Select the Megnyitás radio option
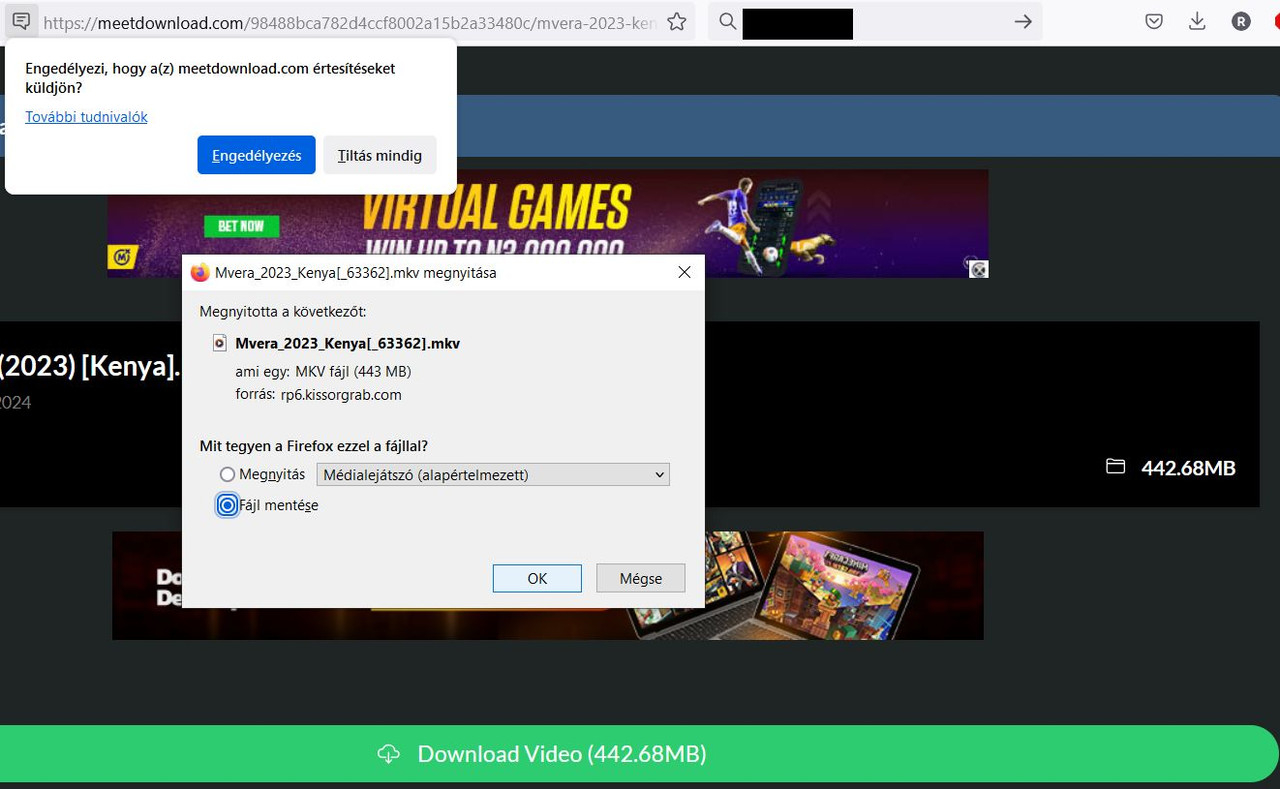The width and height of the screenshot is (1280, 789). coord(228,474)
